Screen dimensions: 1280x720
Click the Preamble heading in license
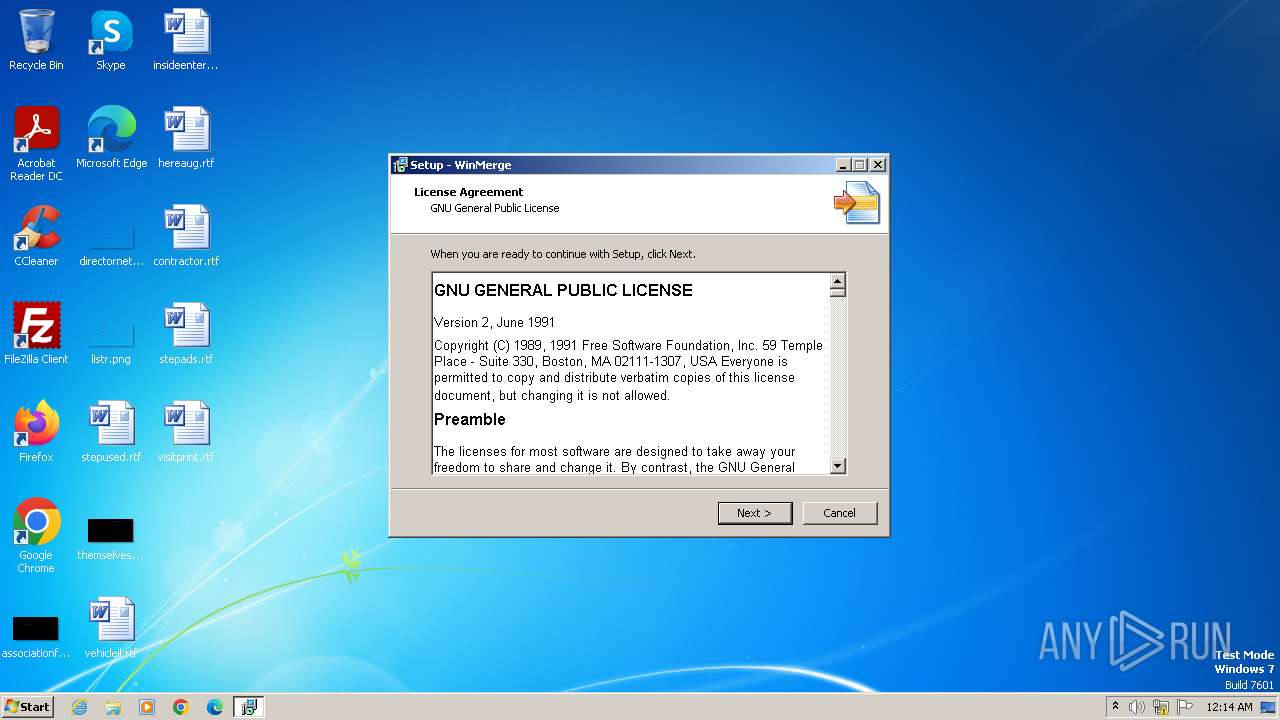pos(470,419)
